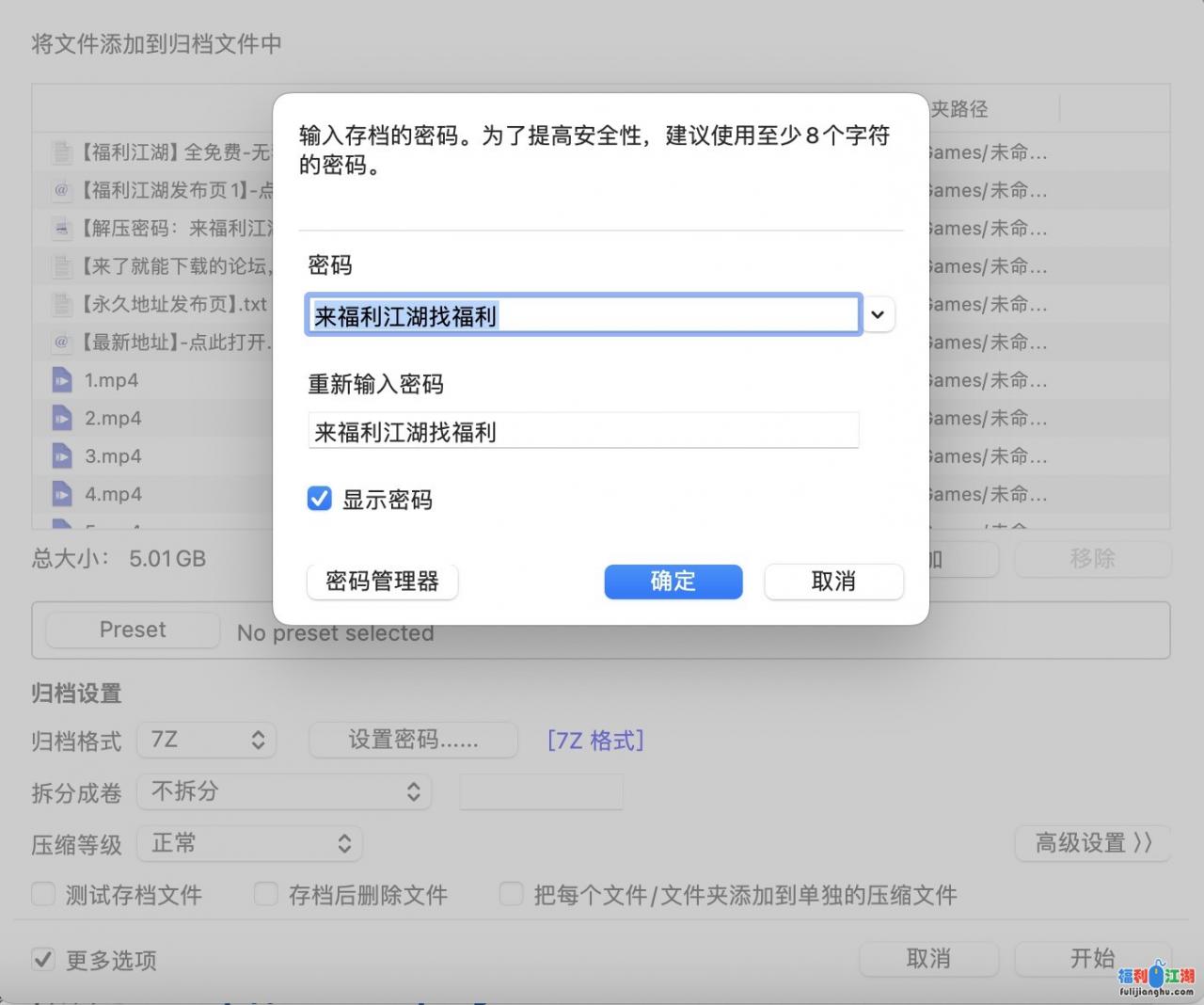Enable 存档后删除文件 checkbox

click(266, 894)
